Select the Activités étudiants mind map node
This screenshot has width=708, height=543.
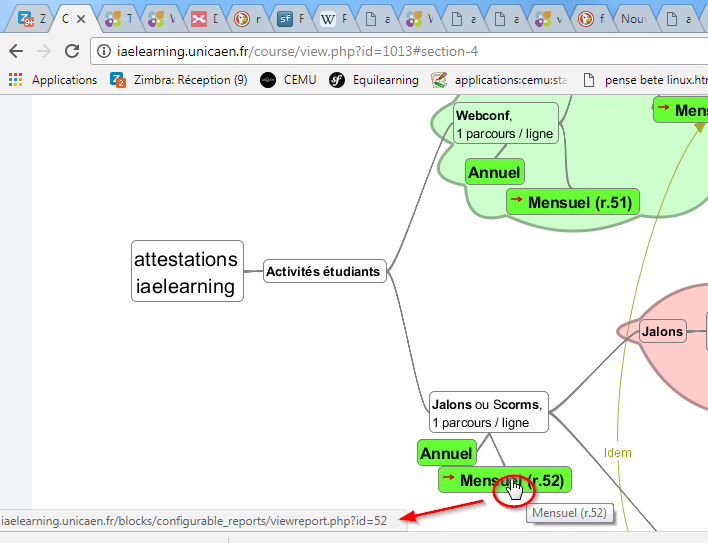coord(325,271)
